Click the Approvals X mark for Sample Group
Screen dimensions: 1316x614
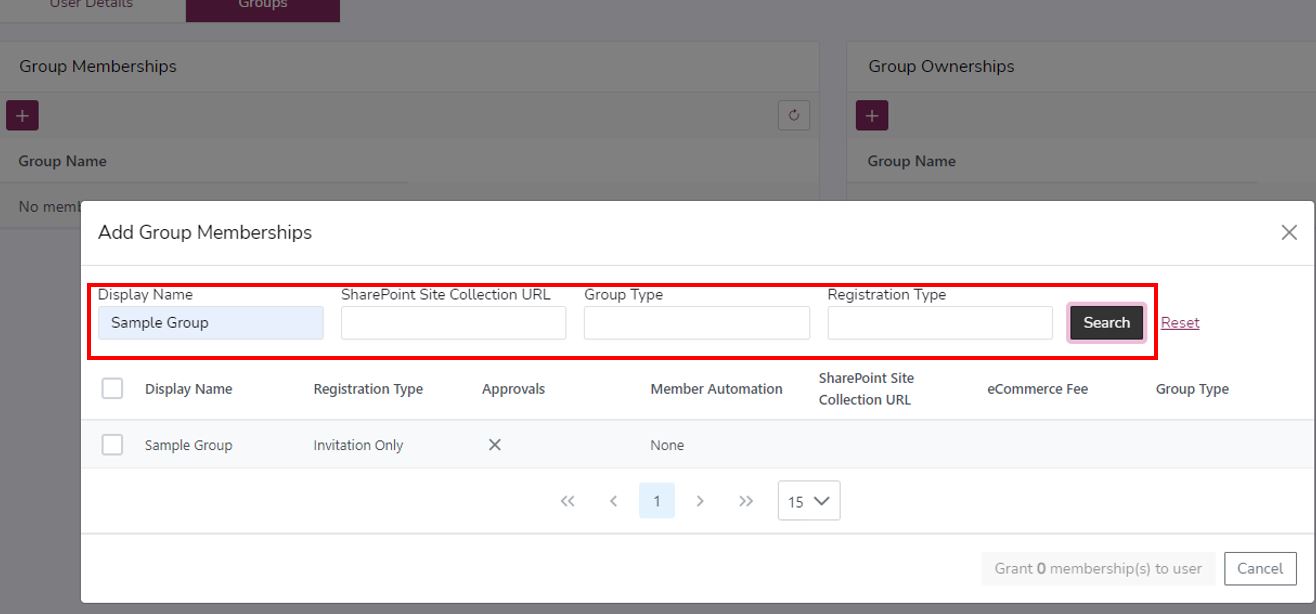point(493,444)
